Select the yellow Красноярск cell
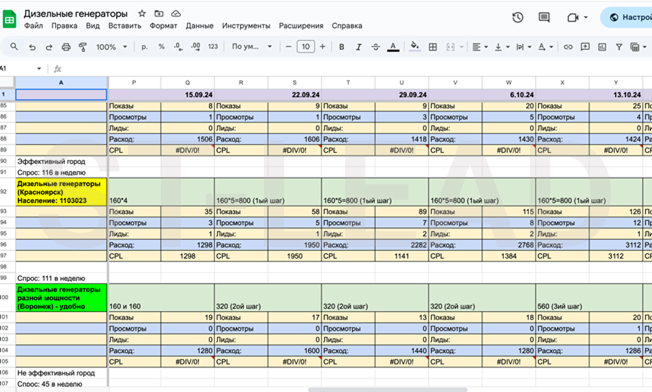This screenshot has height=392, width=652. pyautogui.click(x=61, y=192)
